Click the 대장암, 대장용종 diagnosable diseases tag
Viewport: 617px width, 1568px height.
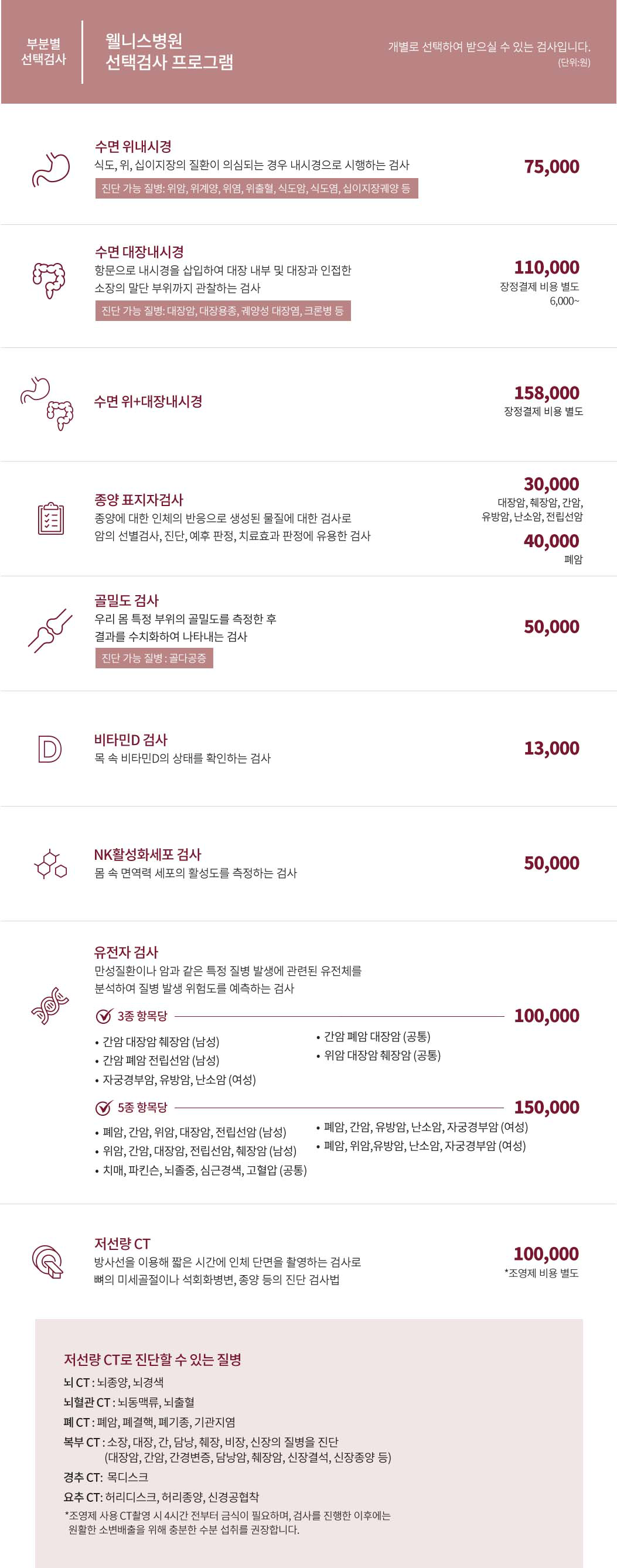(223, 311)
